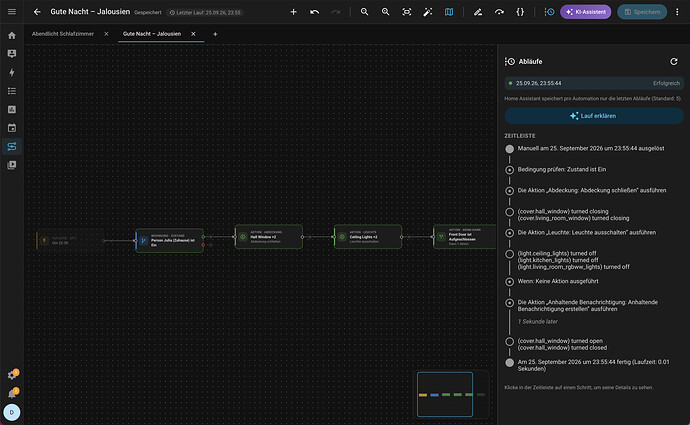
Task: Select 'Abdeckung schließen' action timeline step
Action: coord(591,191)
